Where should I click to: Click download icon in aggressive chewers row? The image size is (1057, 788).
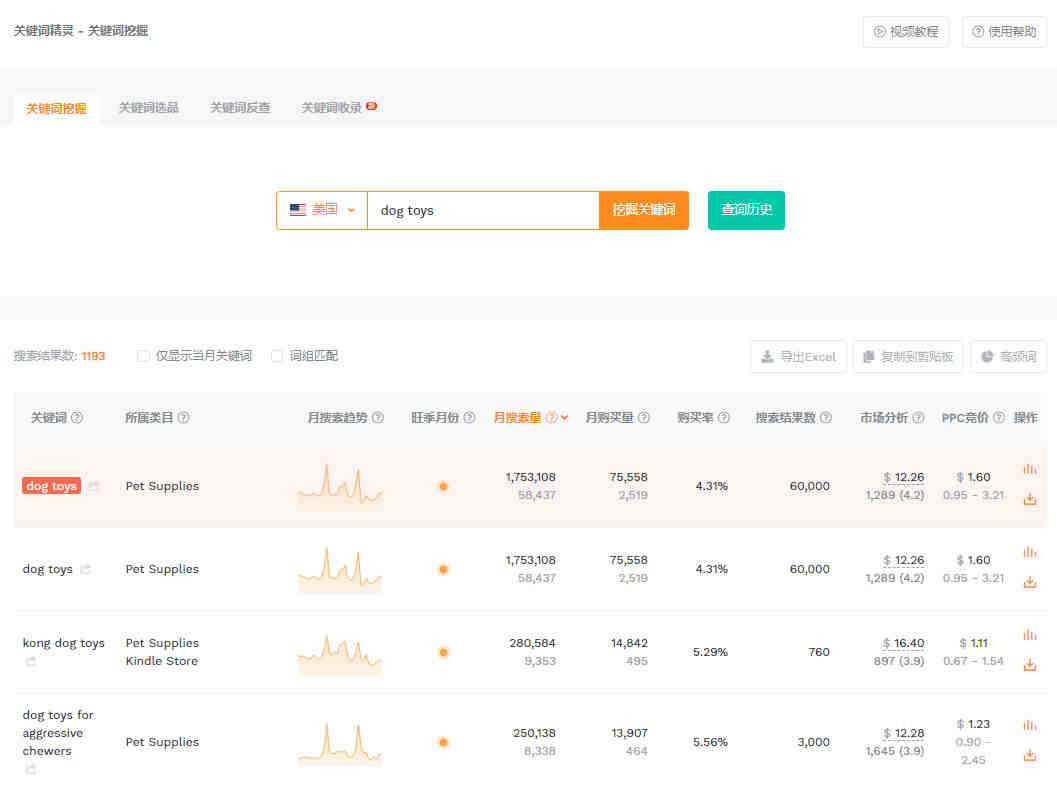tap(1029, 756)
